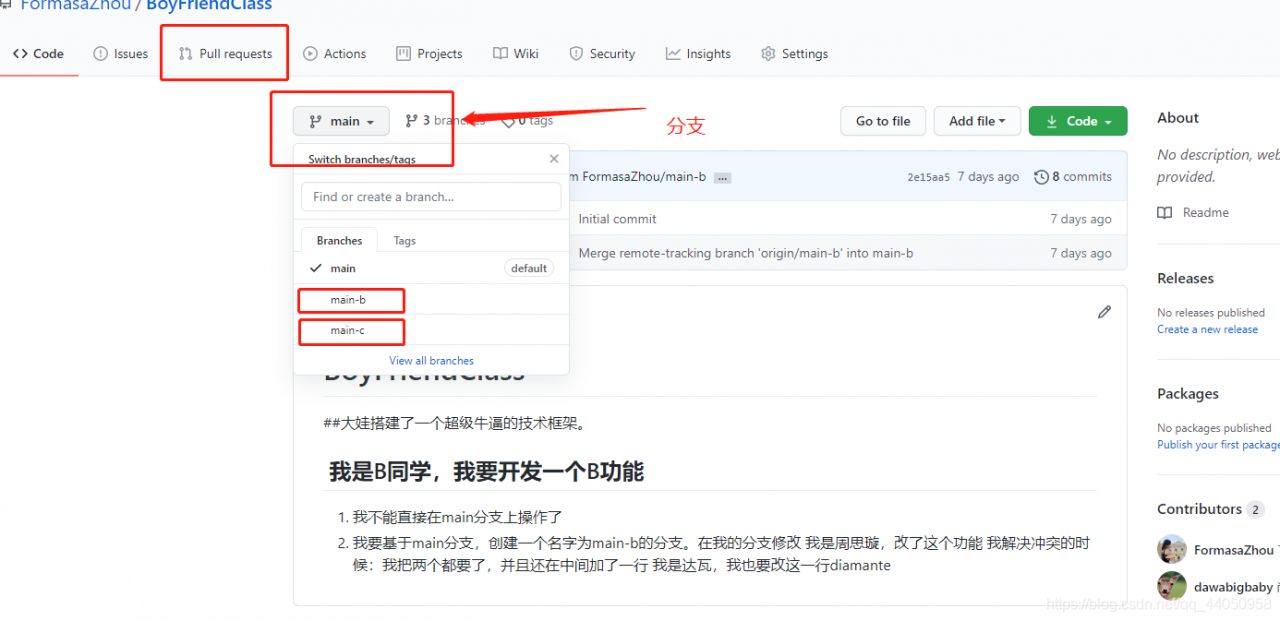This screenshot has height=621, width=1280.
Task: Open the Releases heading link
Action: click(x=1185, y=278)
